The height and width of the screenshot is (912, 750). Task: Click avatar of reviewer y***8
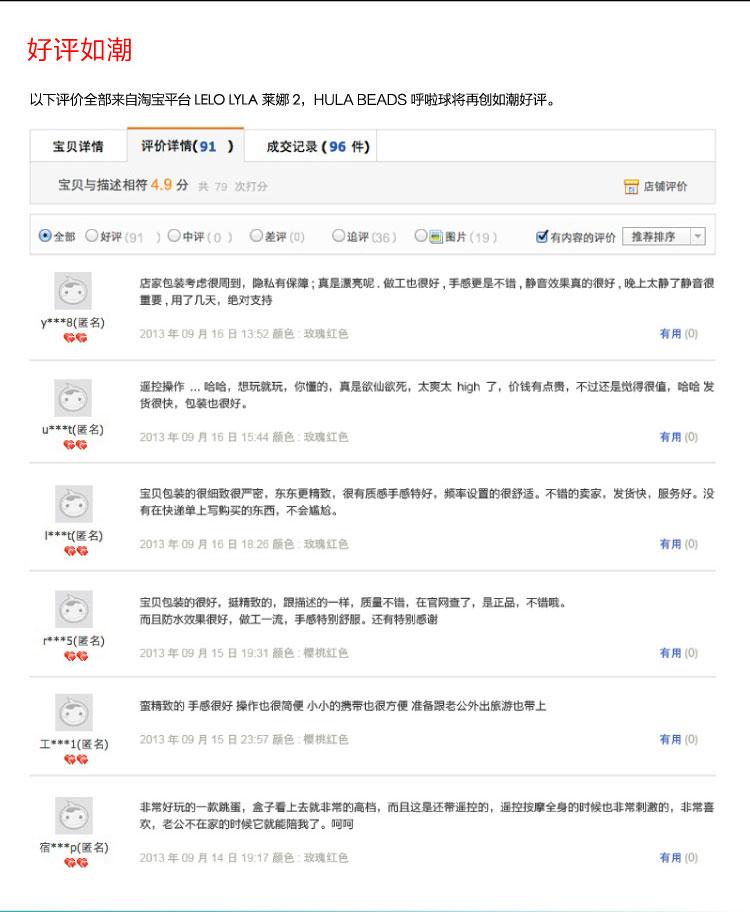pos(73,292)
